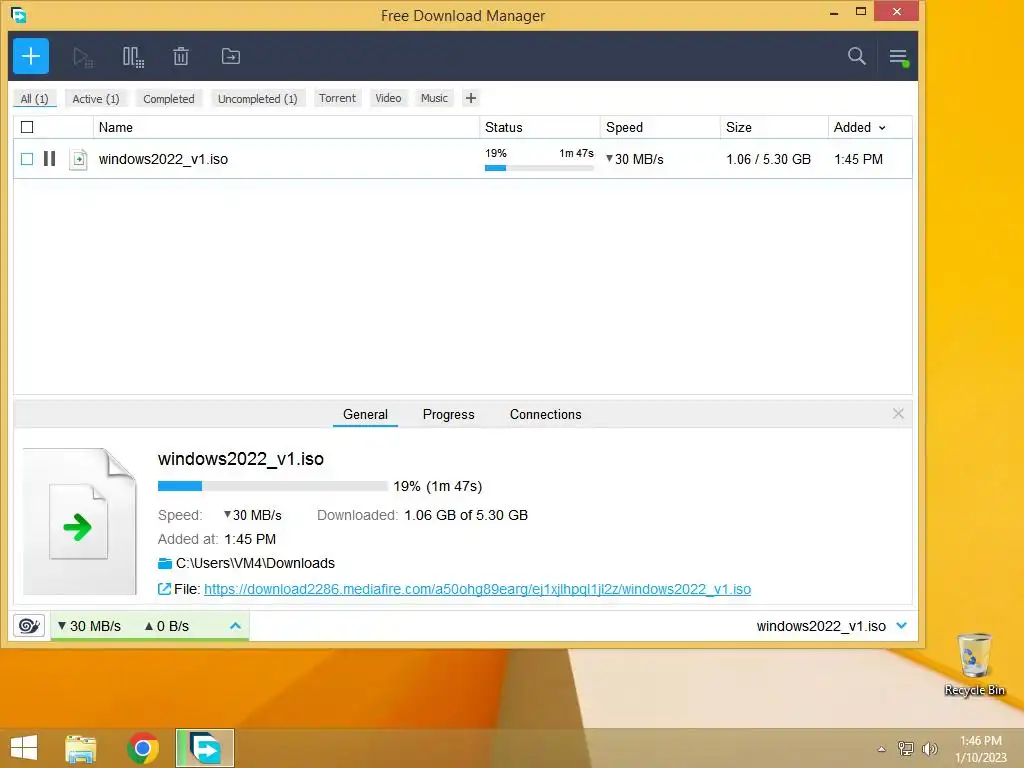Collapse the bottom speed panel chevron

click(236, 626)
